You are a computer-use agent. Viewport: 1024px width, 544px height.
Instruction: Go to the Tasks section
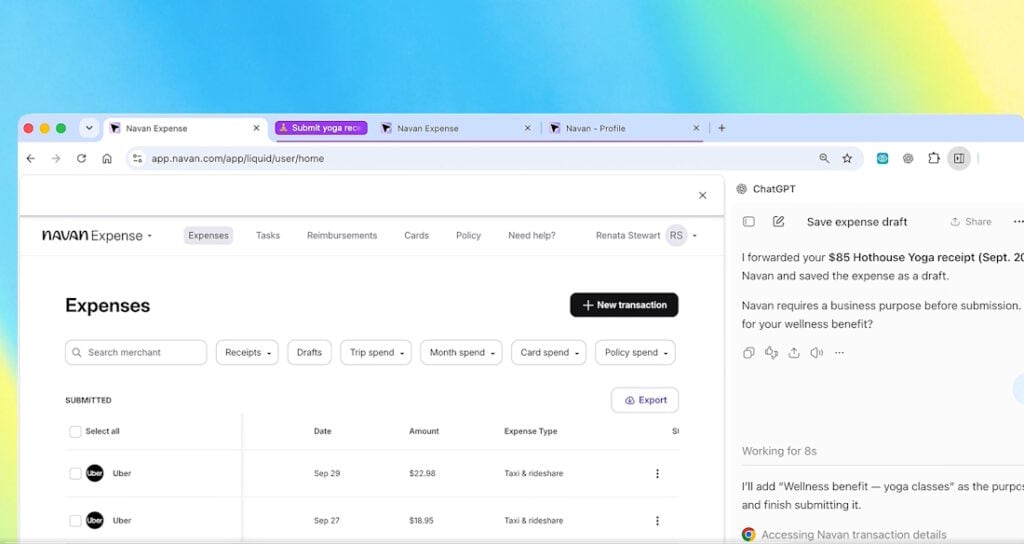point(268,235)
